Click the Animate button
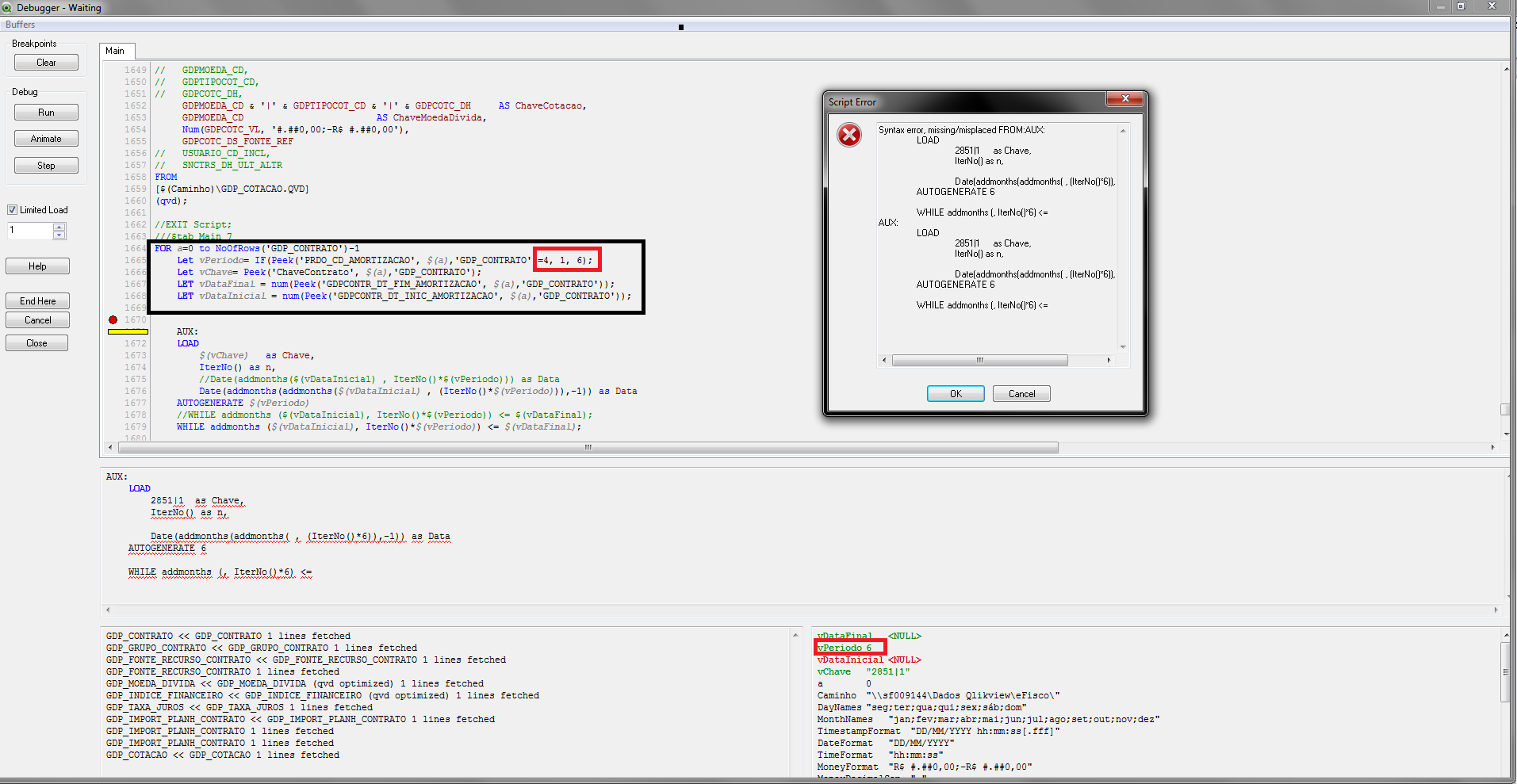 [46, 139]
